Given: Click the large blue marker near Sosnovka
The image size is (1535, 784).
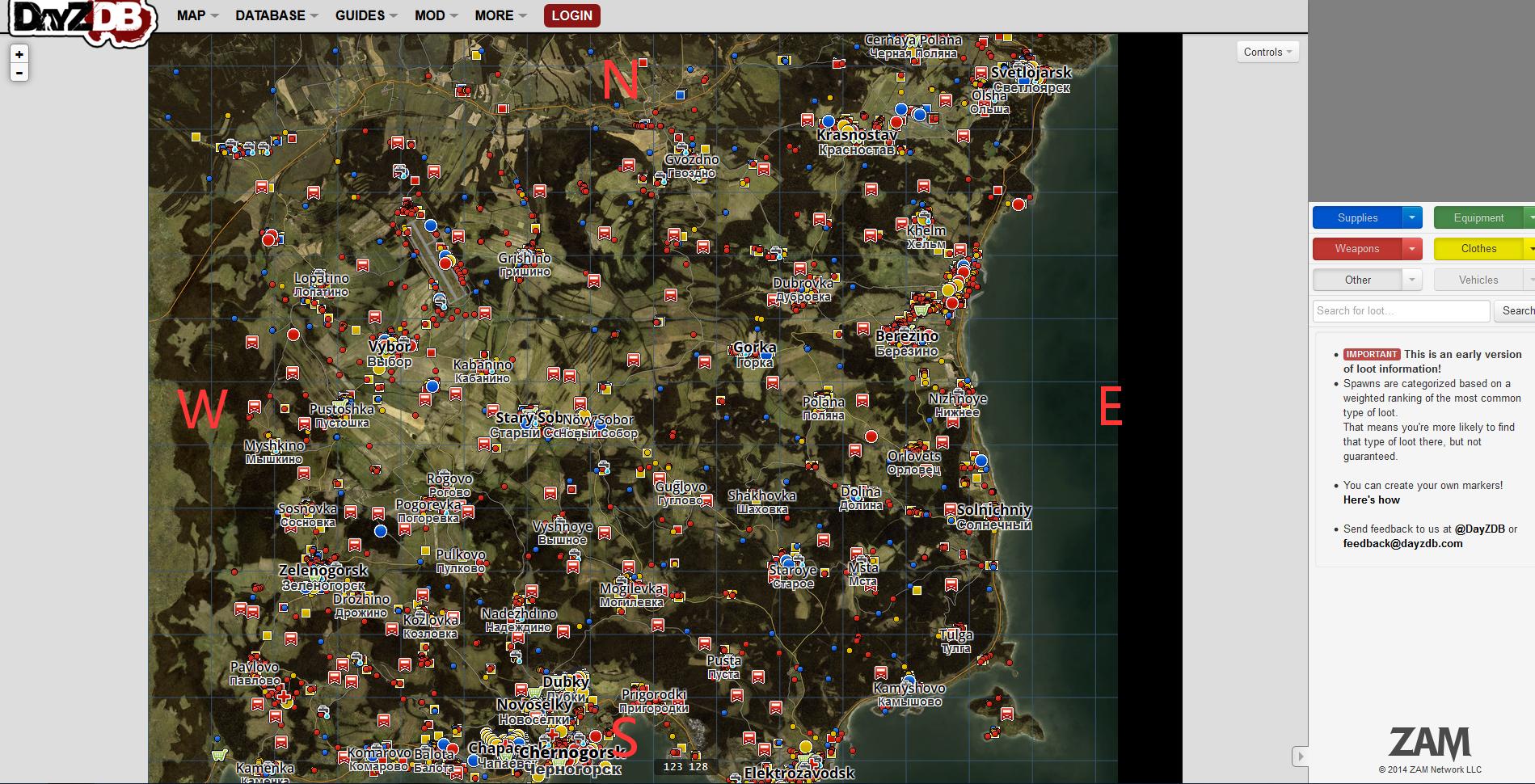Looking at the screenshot, I should click(x=381, y=531).
